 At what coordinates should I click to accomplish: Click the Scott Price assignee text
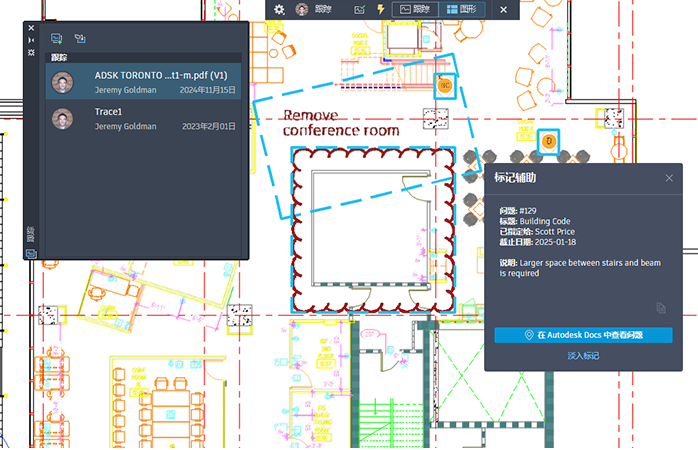click(555, 231)
